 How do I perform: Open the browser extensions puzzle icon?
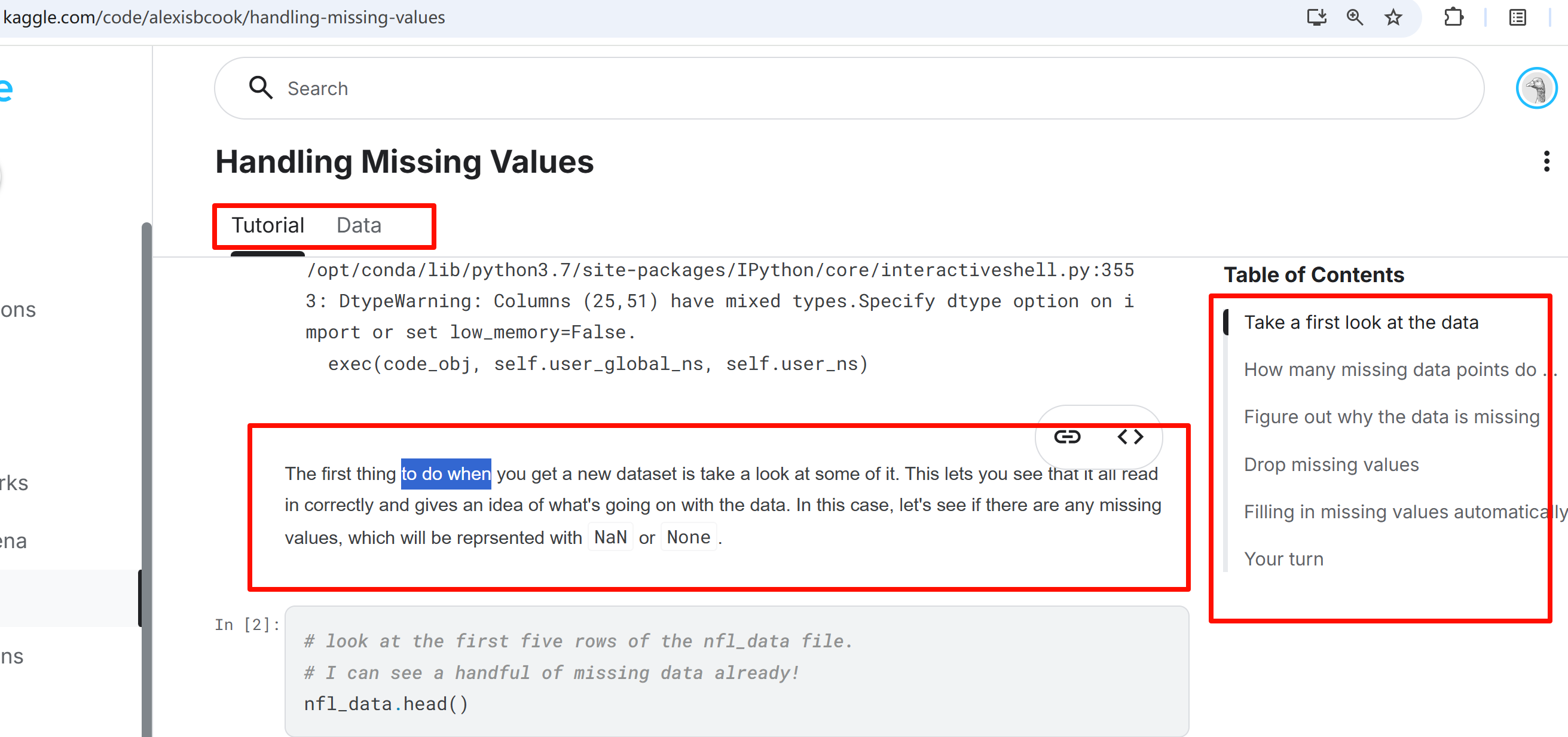pos(1454,17)
